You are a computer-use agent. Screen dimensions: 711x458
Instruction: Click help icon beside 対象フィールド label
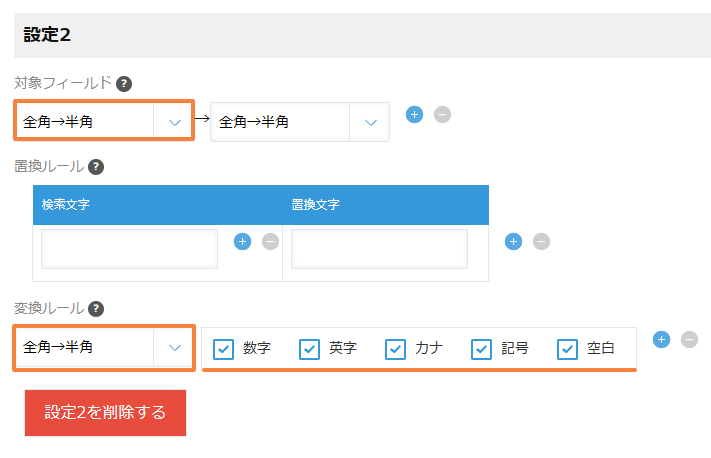click(124, 84)
